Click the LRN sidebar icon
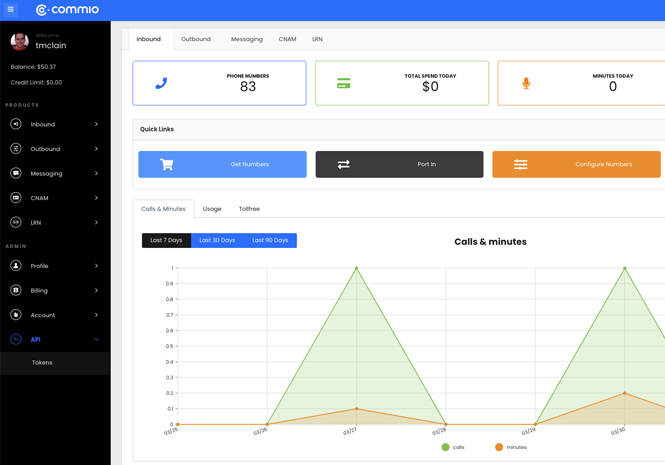 16,222
